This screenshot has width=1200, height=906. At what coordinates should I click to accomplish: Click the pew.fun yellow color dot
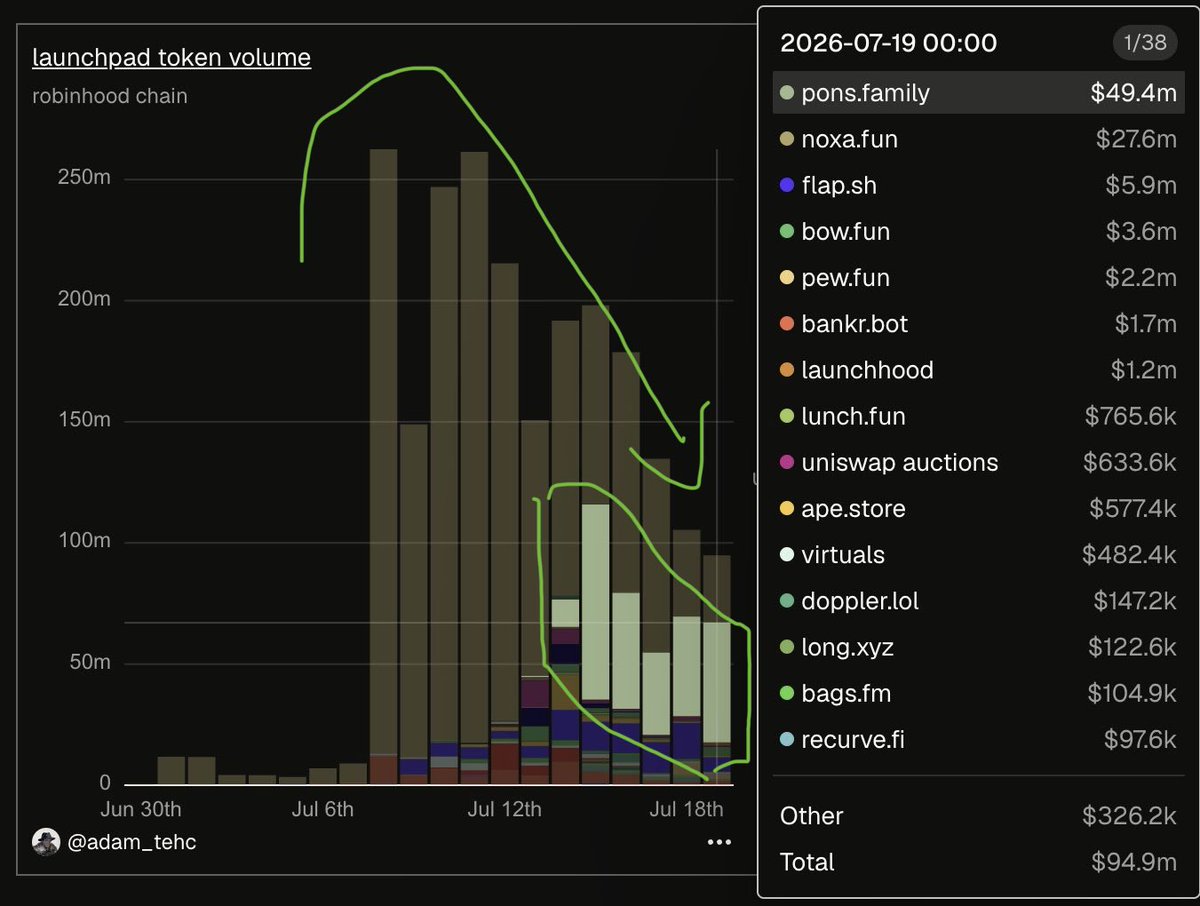coord(787,278)
